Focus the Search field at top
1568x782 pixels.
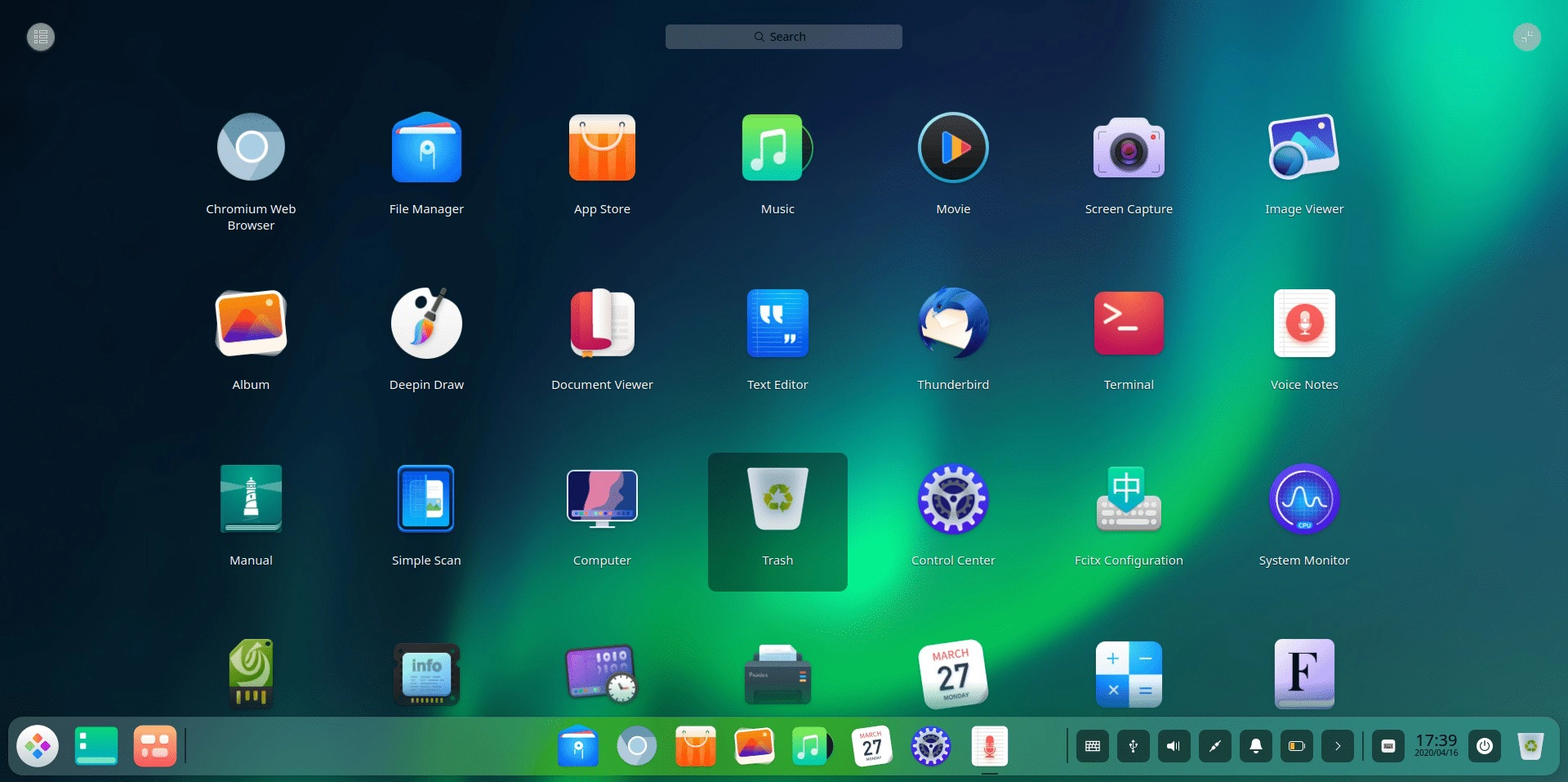784,37
